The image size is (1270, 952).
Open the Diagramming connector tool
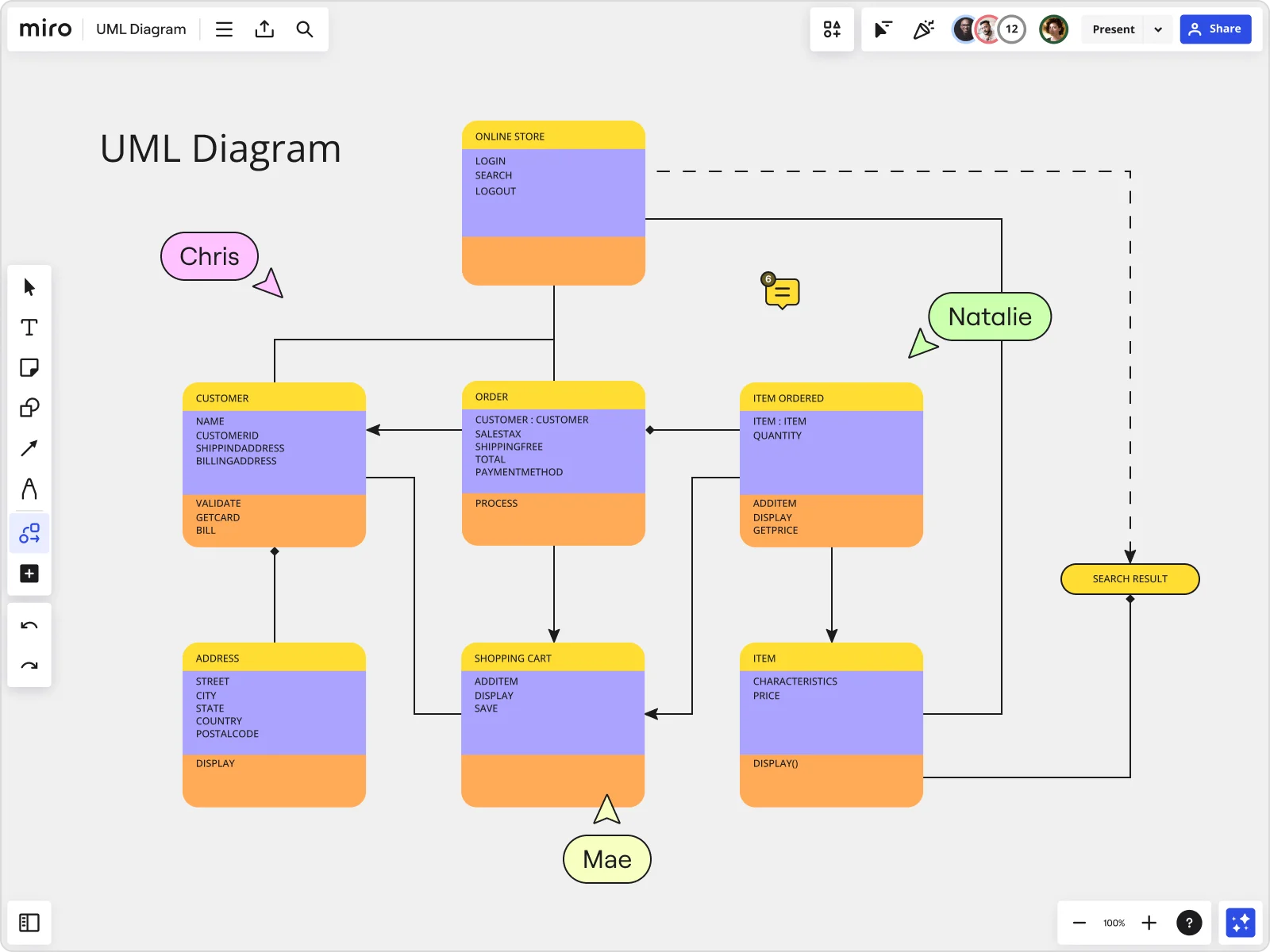[29, 533]
